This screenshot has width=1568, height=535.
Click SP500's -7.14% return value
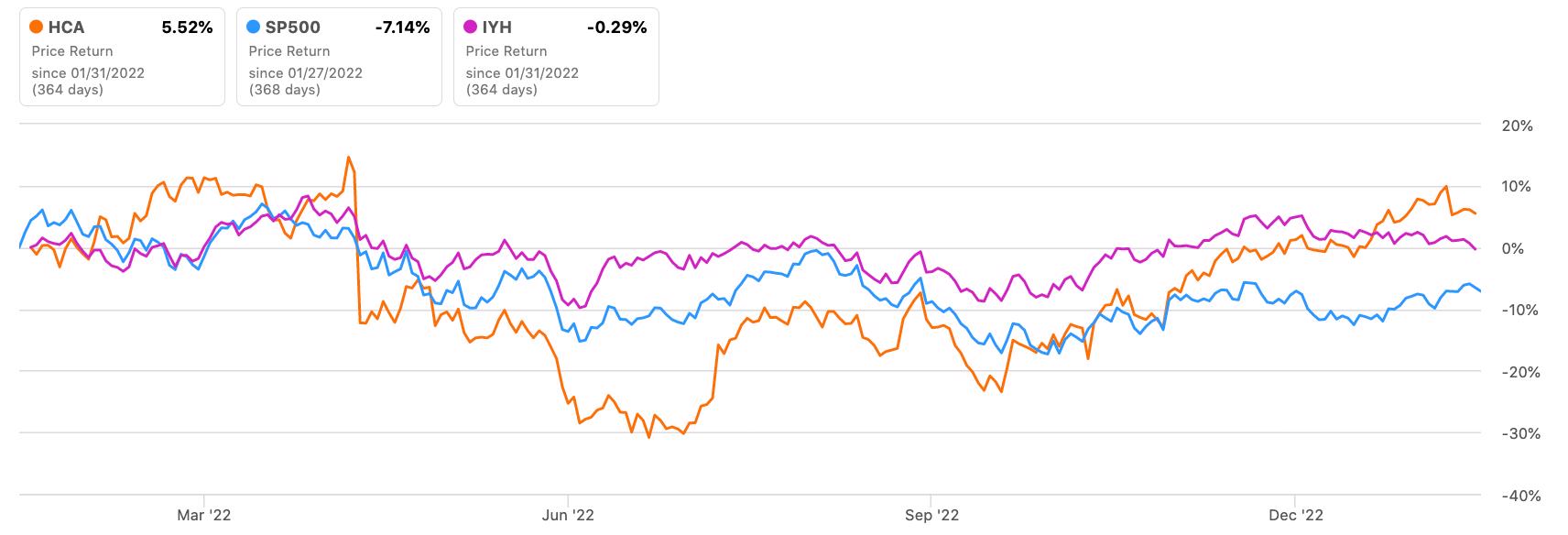[402, 27]
